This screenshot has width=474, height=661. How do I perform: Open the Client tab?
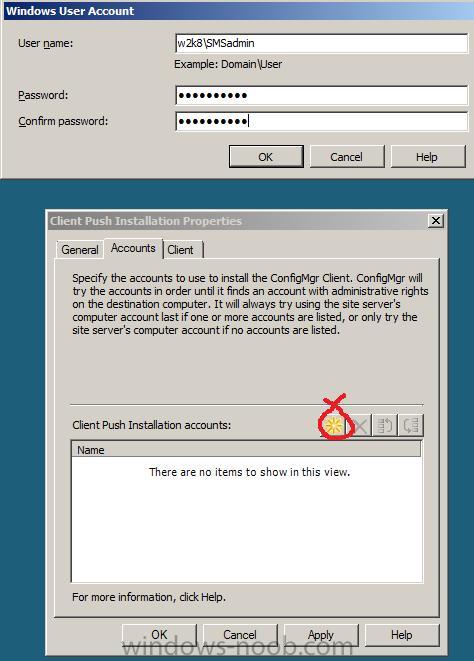point(180,250)
